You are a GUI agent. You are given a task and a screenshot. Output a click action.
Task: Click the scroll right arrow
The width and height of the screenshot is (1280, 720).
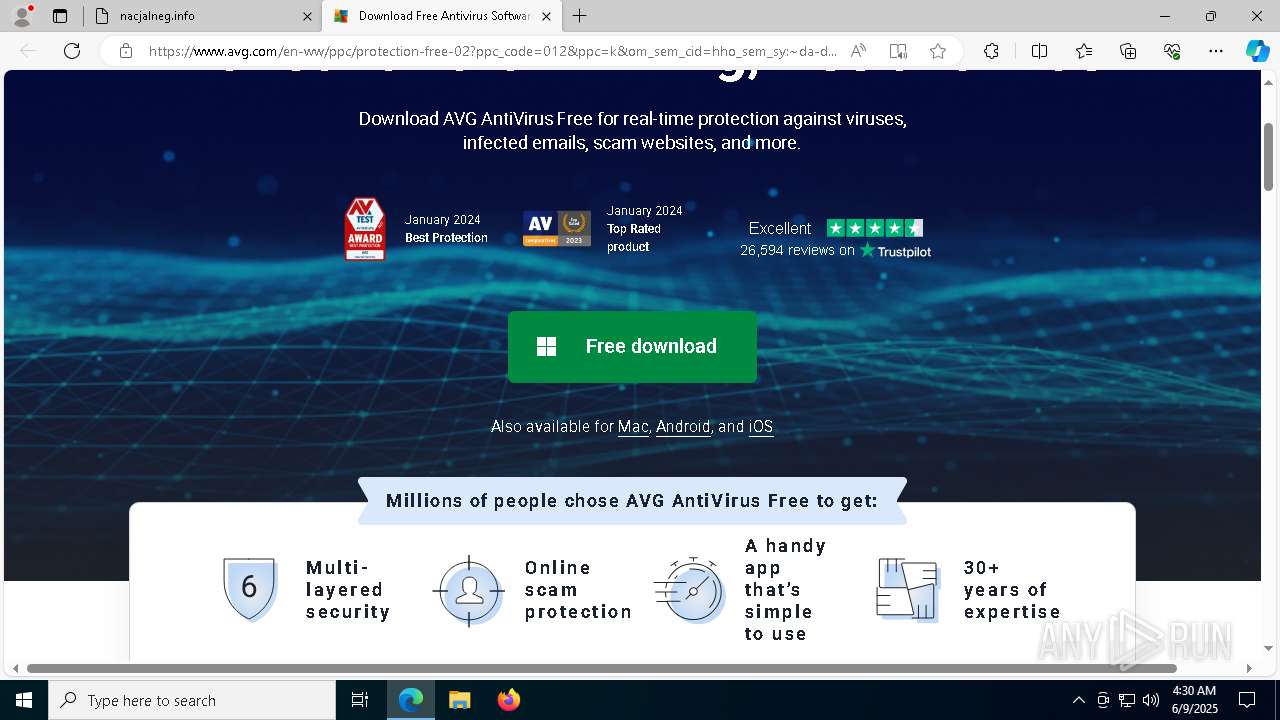pos(1249,668)
